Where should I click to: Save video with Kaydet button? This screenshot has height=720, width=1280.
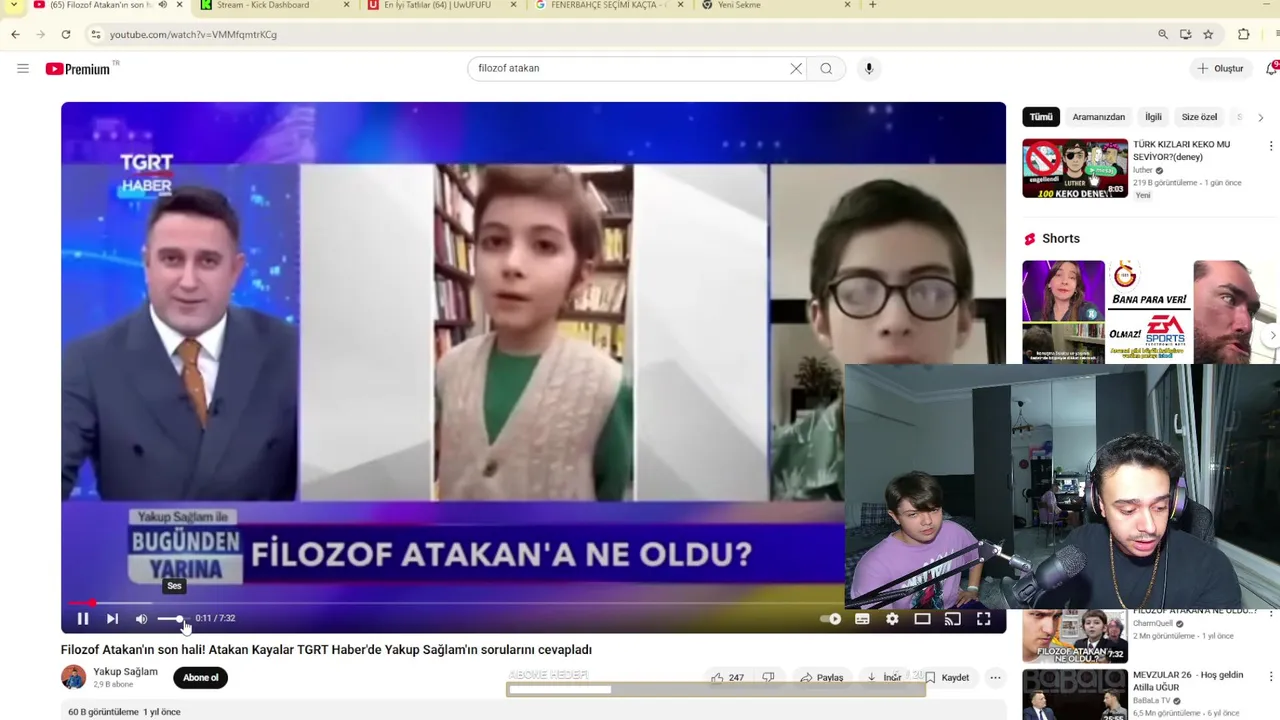[946, 677]
